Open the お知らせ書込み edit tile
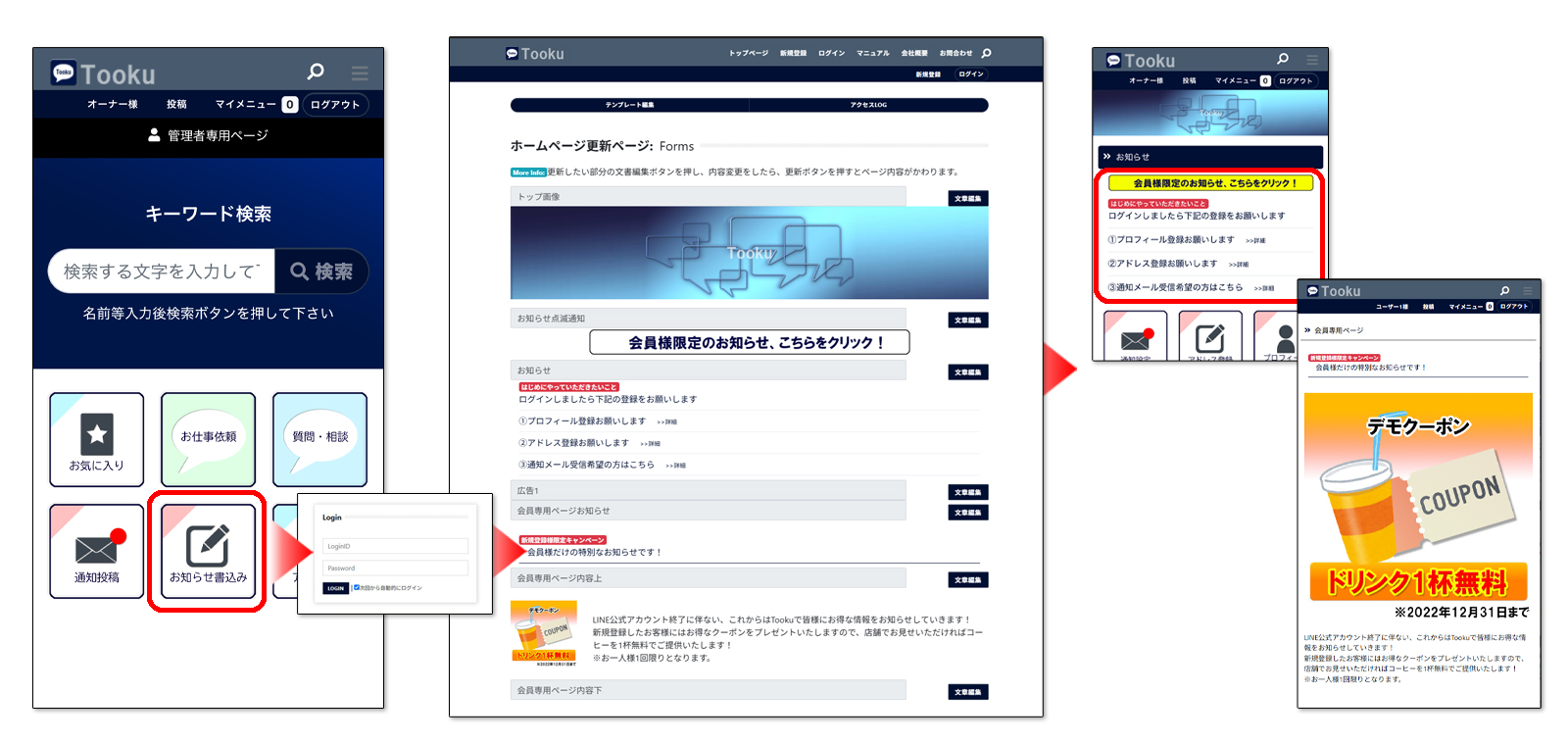 (x=209, y=552)
